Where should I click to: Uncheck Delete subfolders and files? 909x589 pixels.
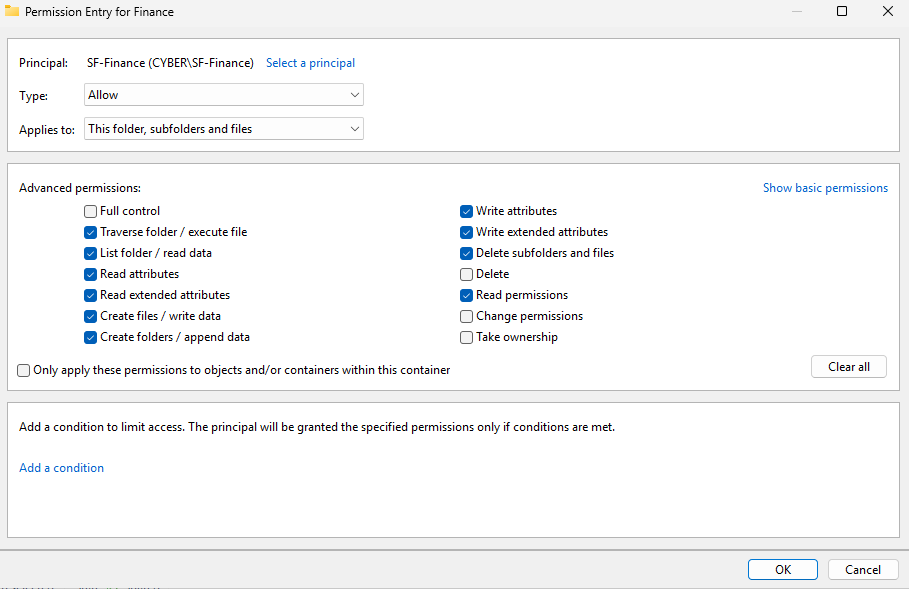467,253
